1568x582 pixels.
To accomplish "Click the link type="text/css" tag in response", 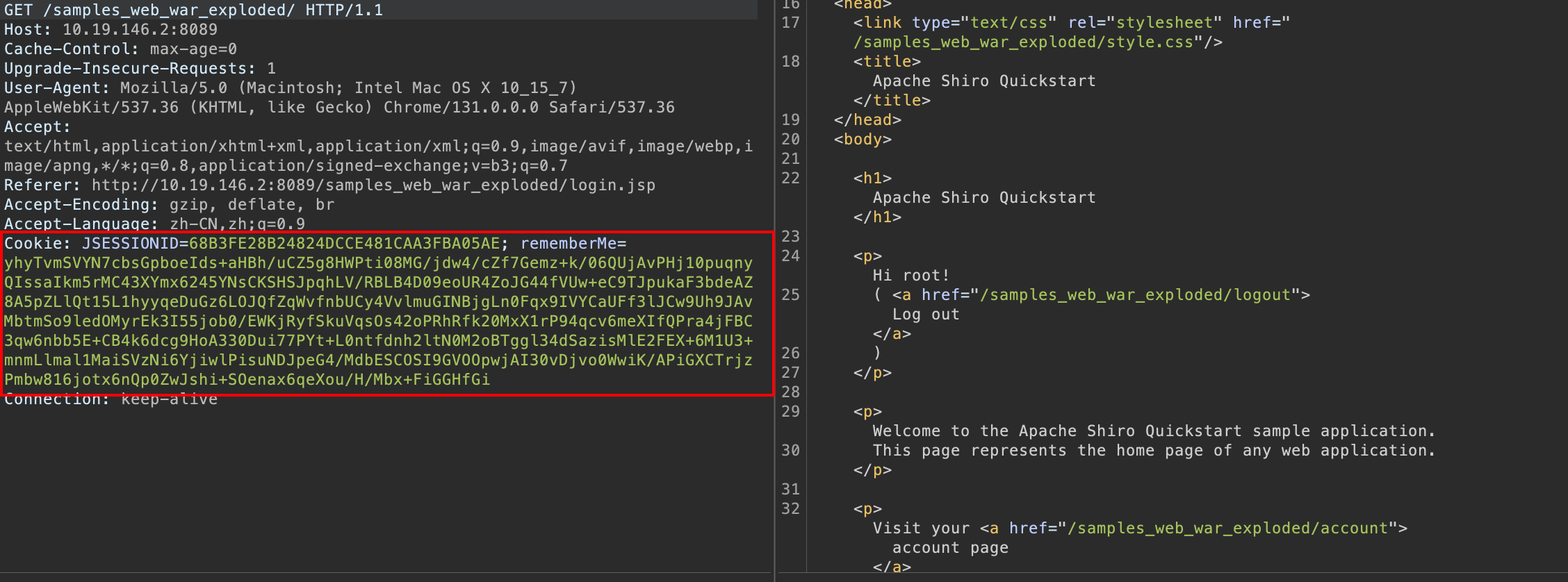I will tap(1072, 22).
